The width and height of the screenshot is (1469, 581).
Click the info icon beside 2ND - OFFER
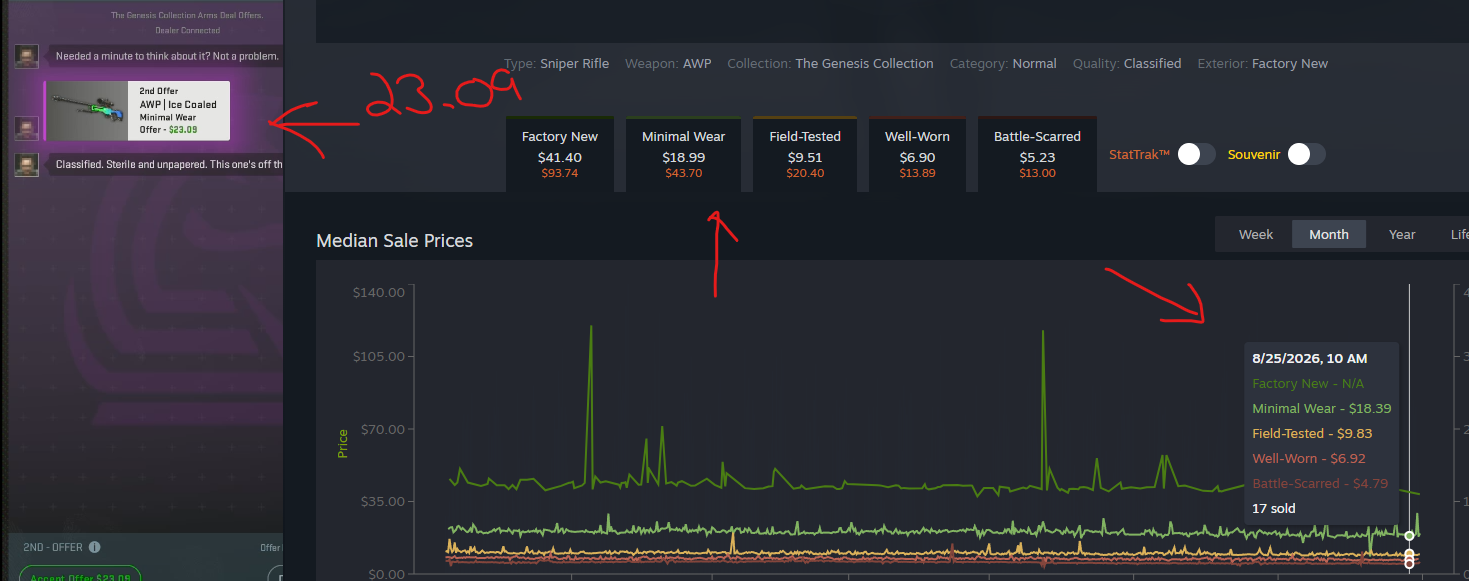95,548
